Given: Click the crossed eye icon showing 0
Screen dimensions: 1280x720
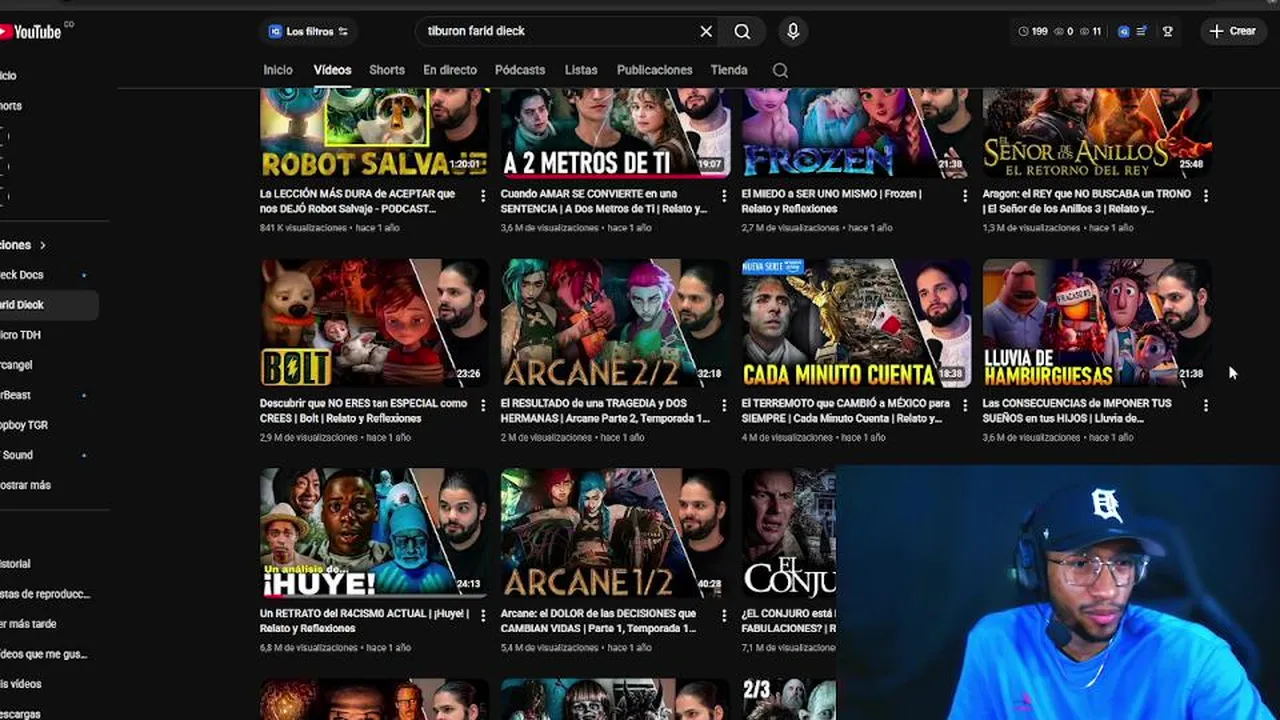Looking at the screenshot, I should [x=1059, y=31].
